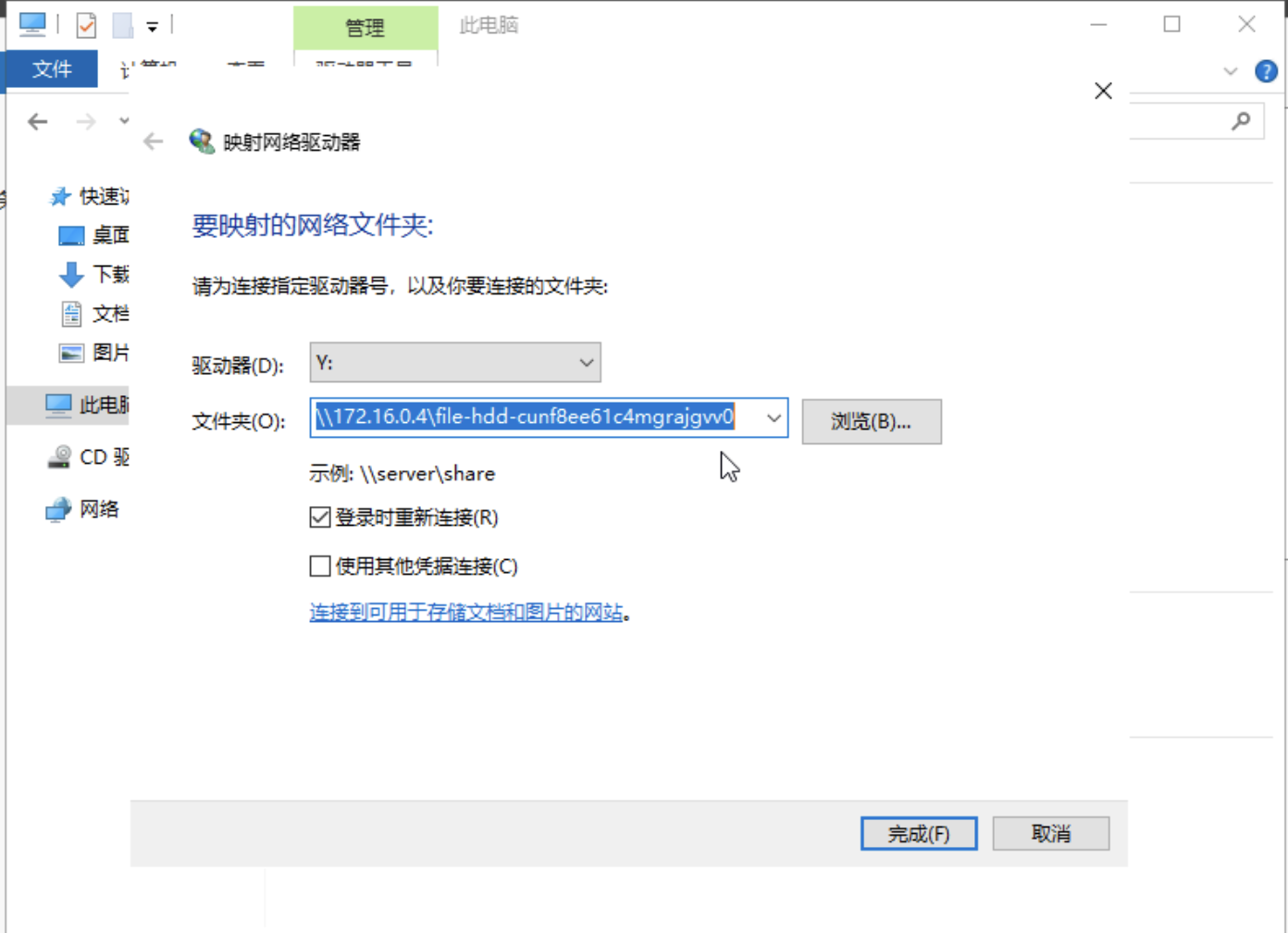Viewport: 1288px width, 933px height.
Task: Click the 快速访问 tree item label
Action: (105, 196)
